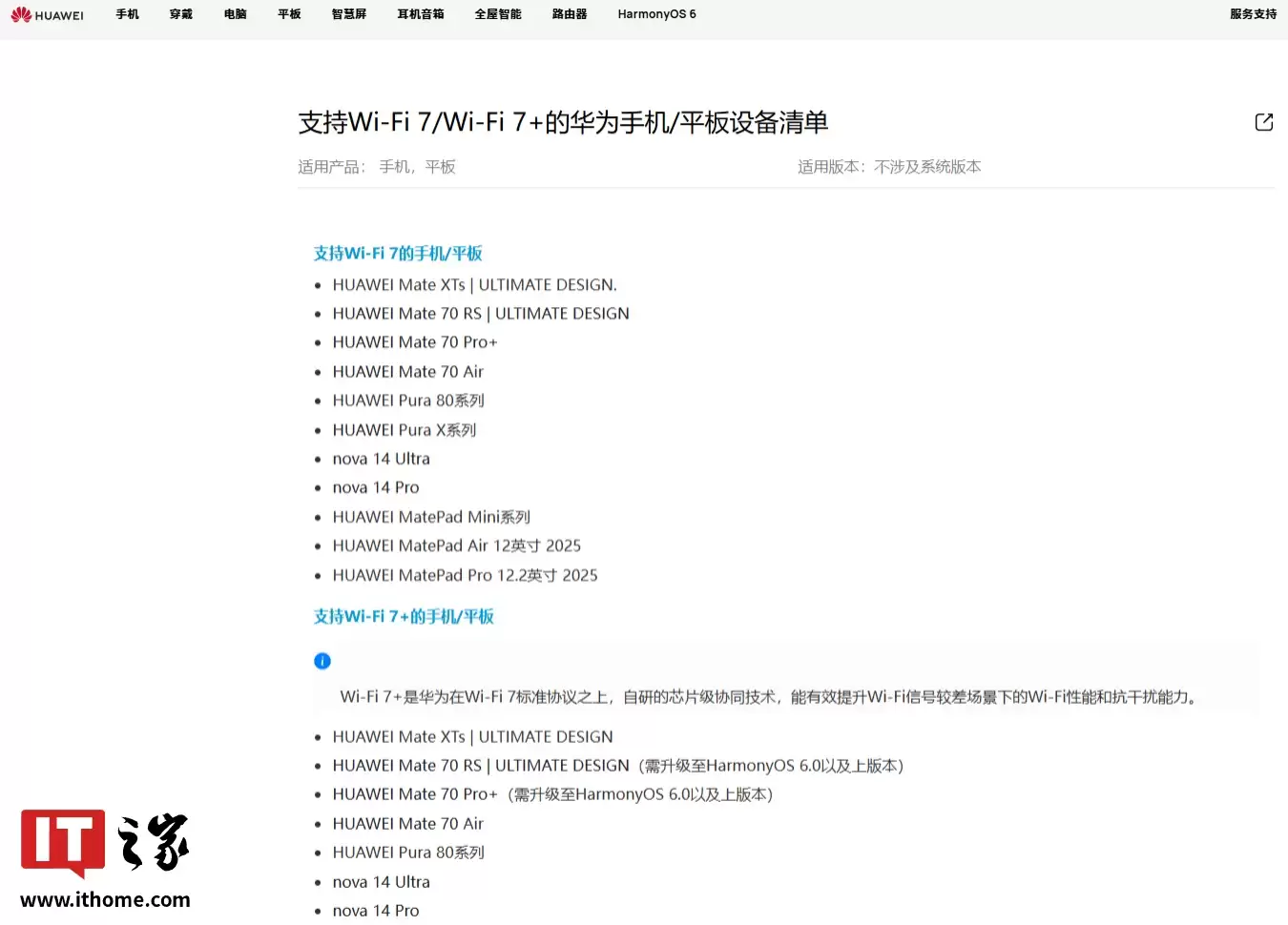Viewport: 1288px width, 925px height.
Task: Visit www.ithome.com watermark link
Action: pos(107,899)
